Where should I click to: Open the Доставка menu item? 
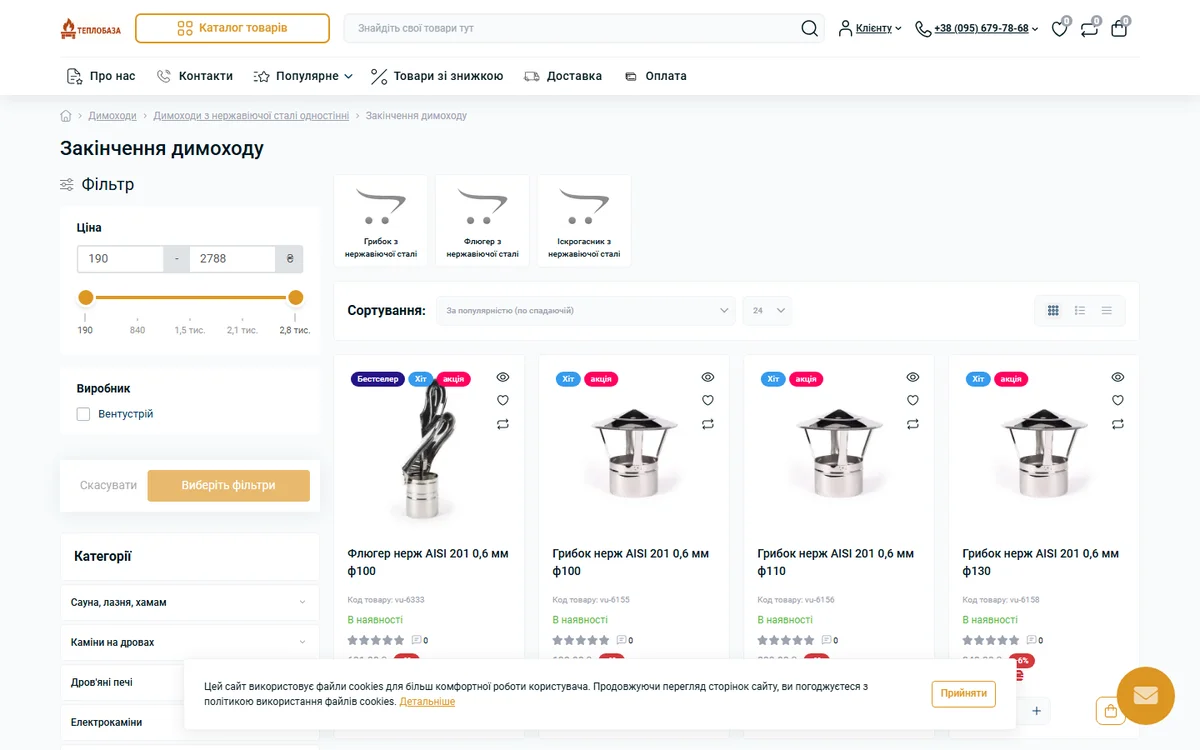[x=563, y=76]
